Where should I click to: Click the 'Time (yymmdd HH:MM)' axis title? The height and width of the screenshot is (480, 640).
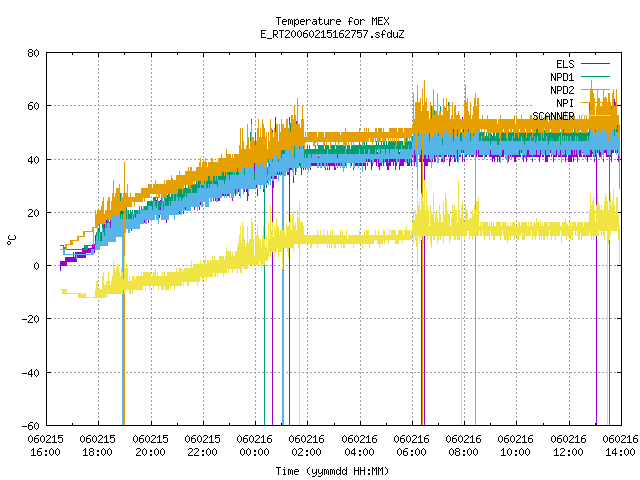332,471
